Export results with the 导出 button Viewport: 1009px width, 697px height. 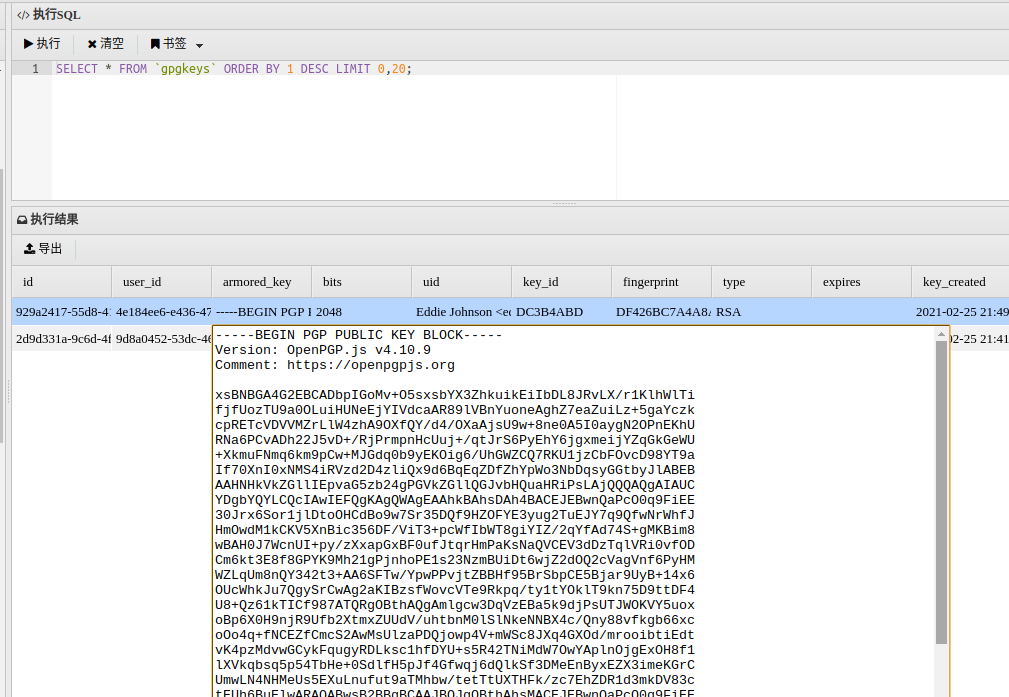coord(43,249)
